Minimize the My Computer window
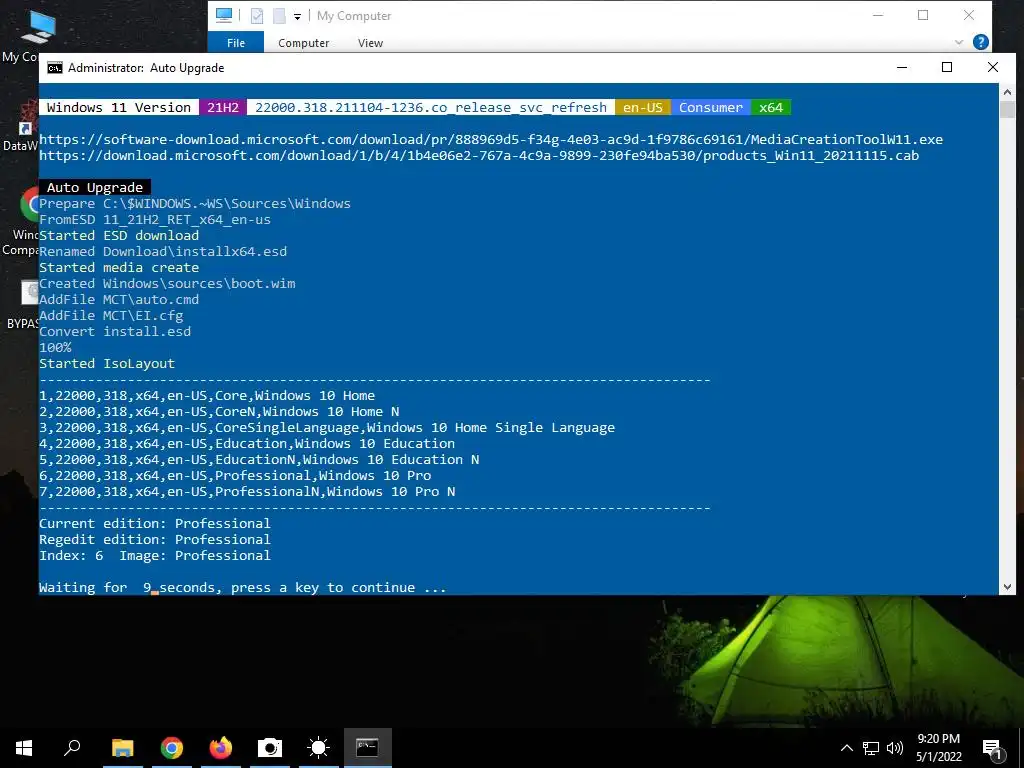The height and width of the screenshot is (768, 1024). 878,15
